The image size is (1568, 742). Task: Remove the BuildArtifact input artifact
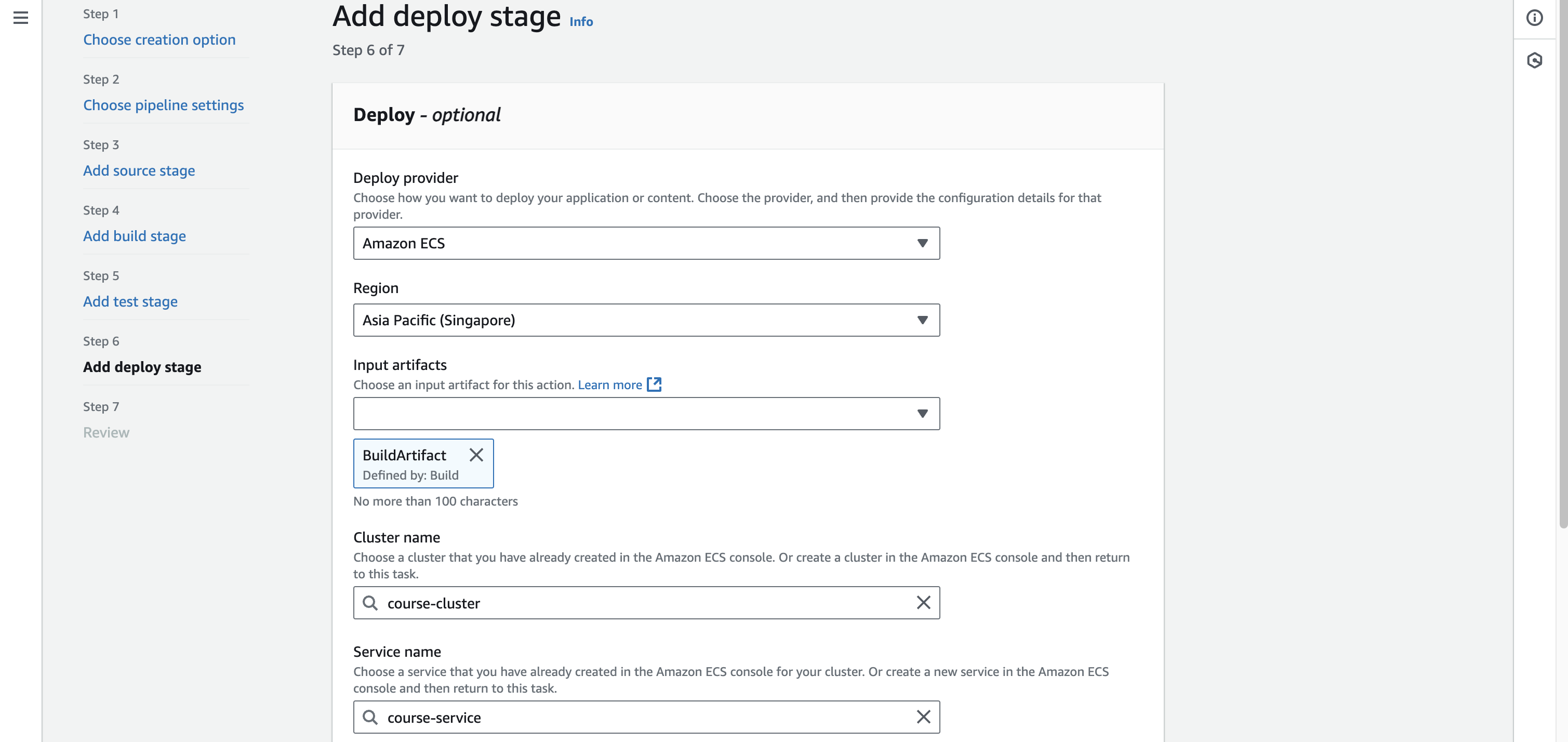pos(476,455)
